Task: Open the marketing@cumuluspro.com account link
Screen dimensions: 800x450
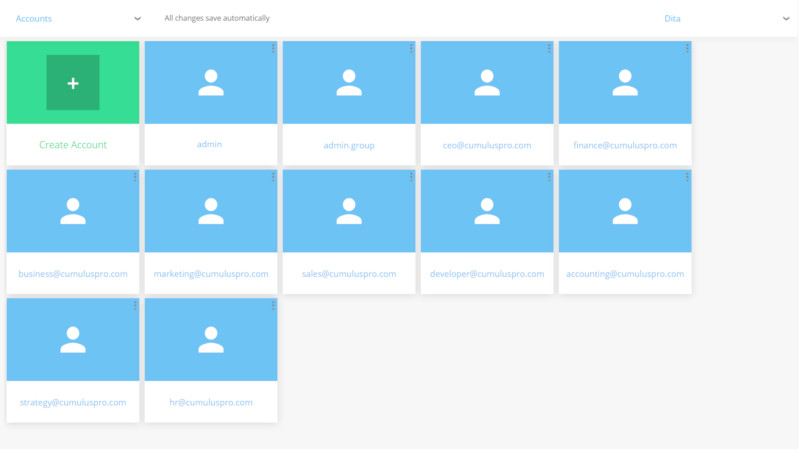Action: (211, 274)
